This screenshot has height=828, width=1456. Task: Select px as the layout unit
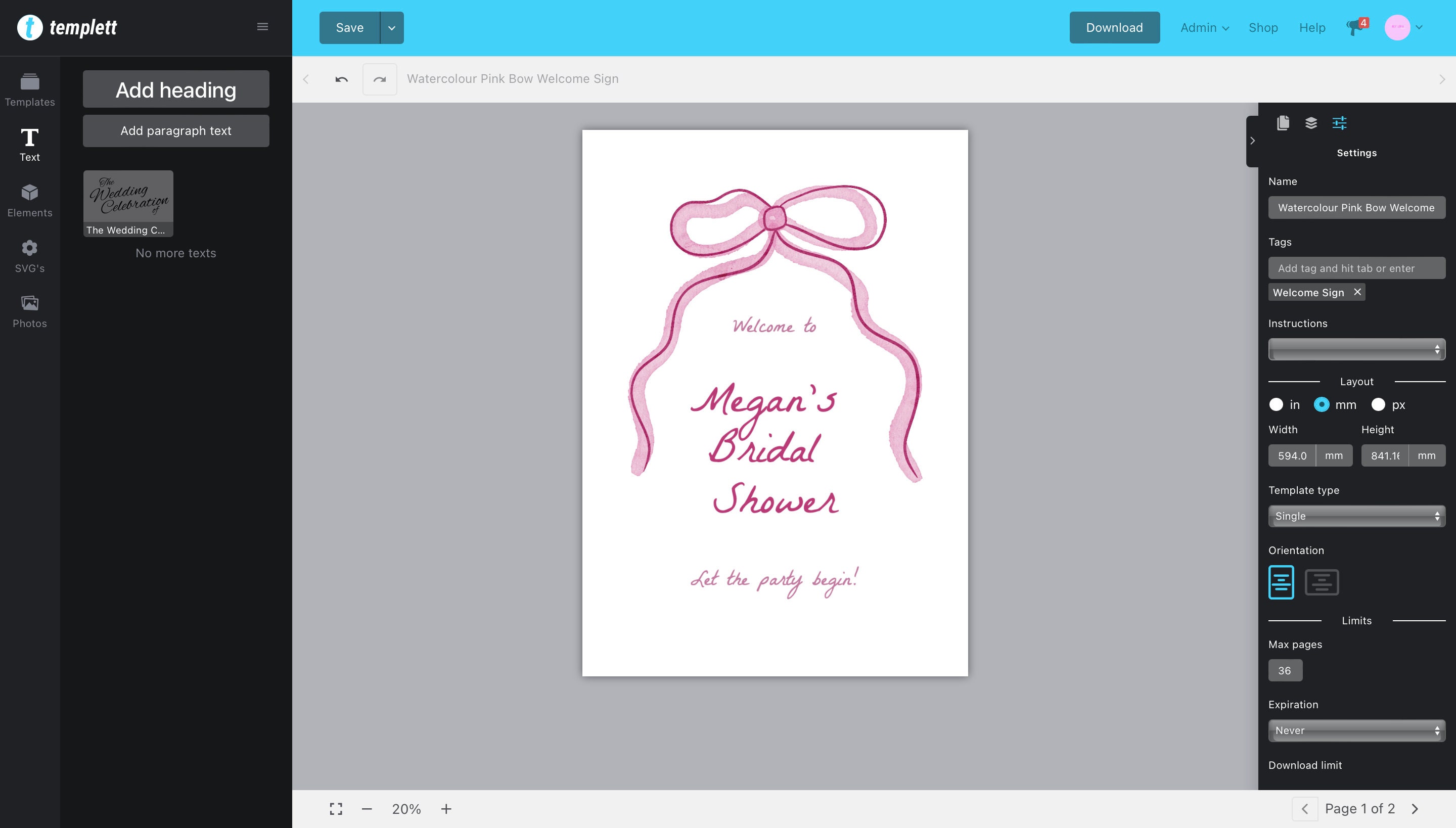tap(1379, 404)
